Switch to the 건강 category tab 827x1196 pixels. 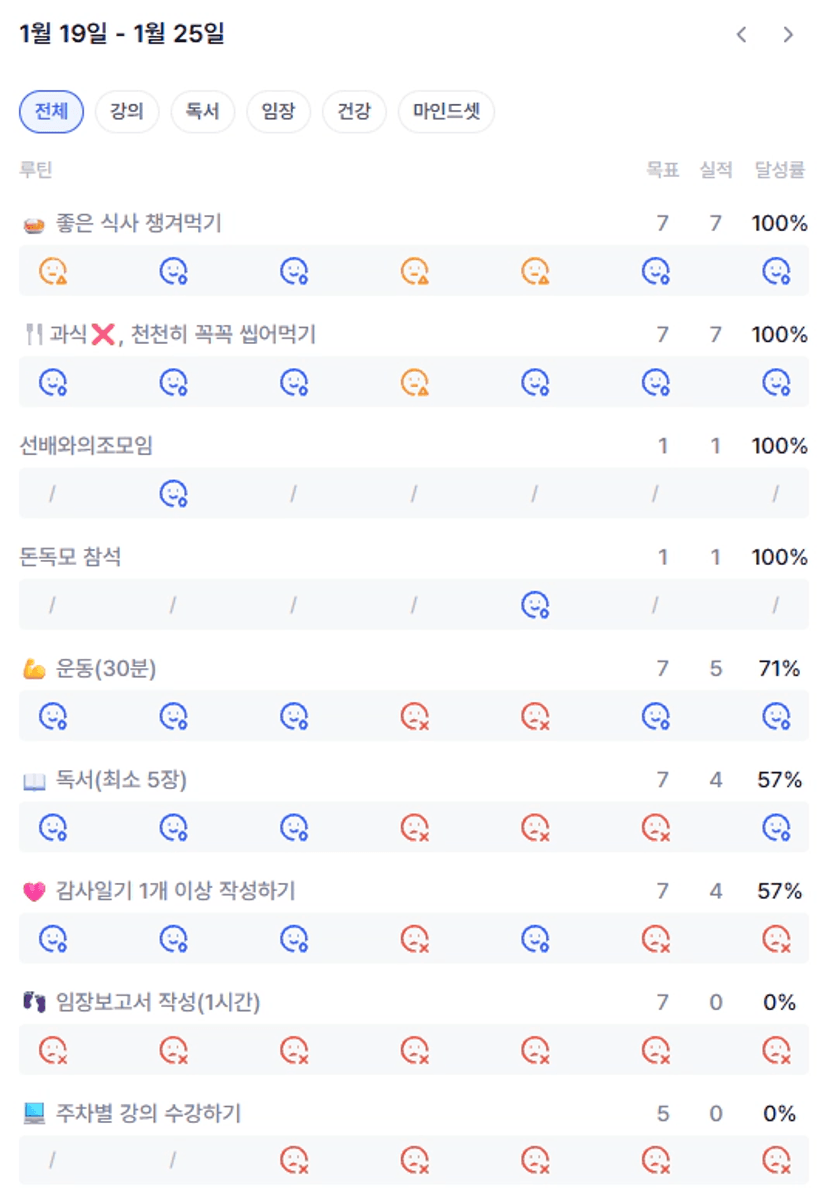(354, 112)
